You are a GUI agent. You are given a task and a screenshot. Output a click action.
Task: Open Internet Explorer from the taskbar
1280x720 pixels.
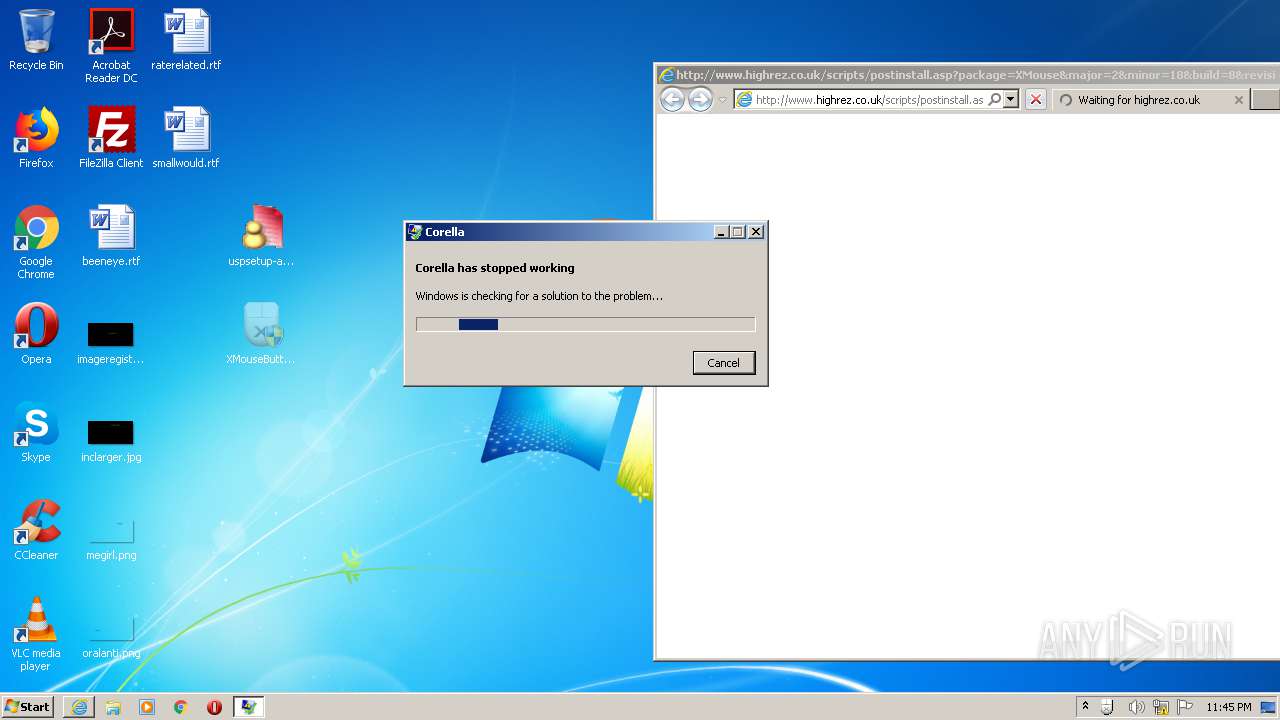(x=79, y=707)
